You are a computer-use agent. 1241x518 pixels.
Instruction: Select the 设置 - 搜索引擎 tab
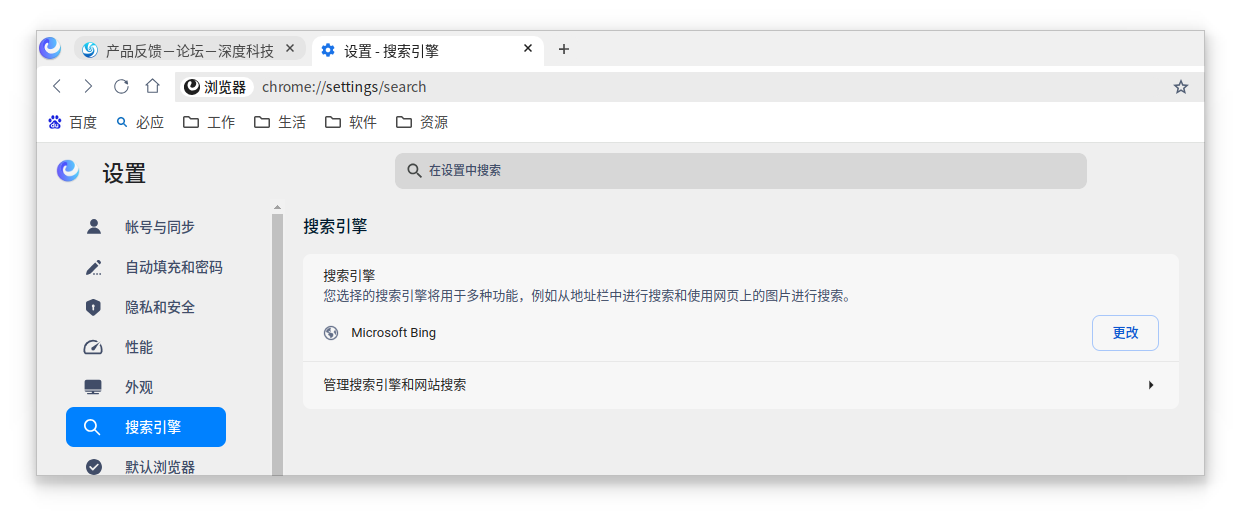[x=428, y=50]
